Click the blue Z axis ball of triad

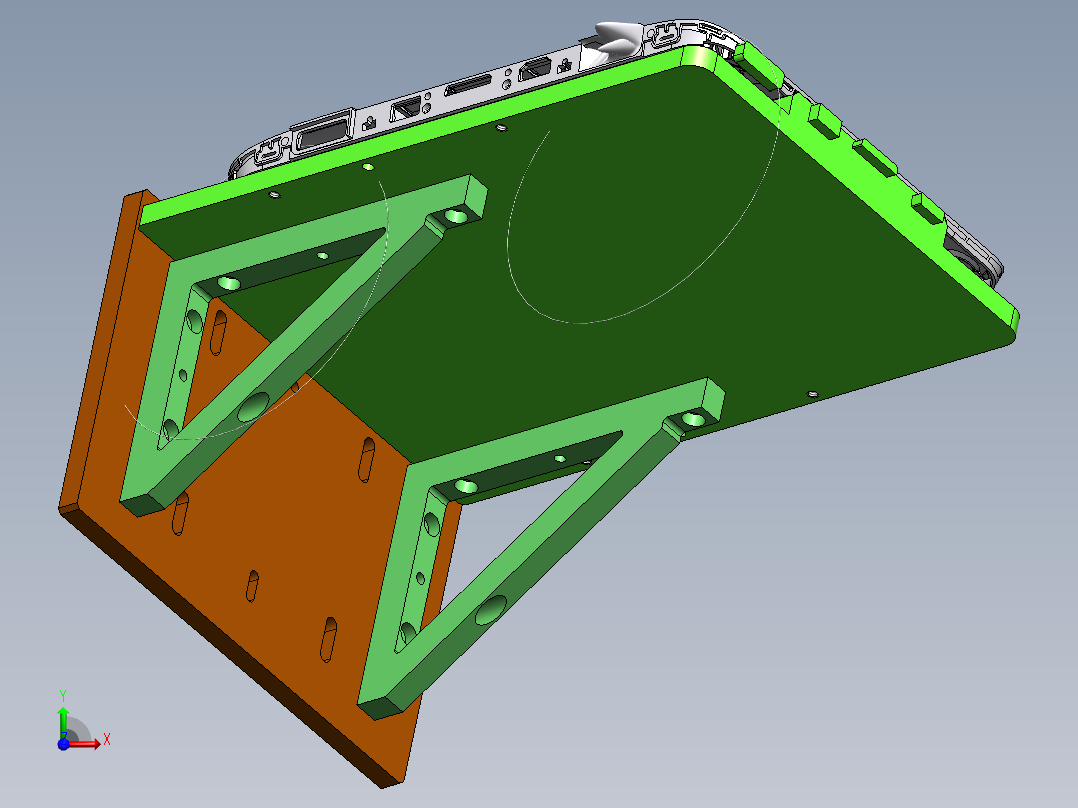[x=63, y=744]
